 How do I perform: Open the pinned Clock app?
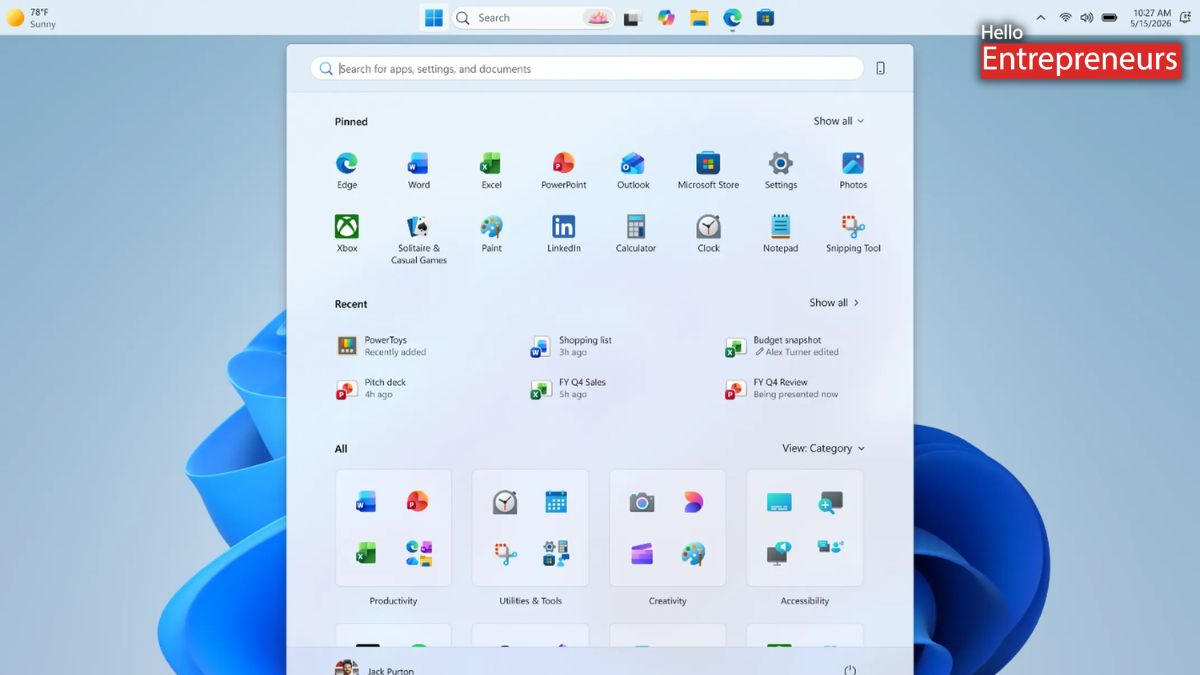[x=708, y=233]
